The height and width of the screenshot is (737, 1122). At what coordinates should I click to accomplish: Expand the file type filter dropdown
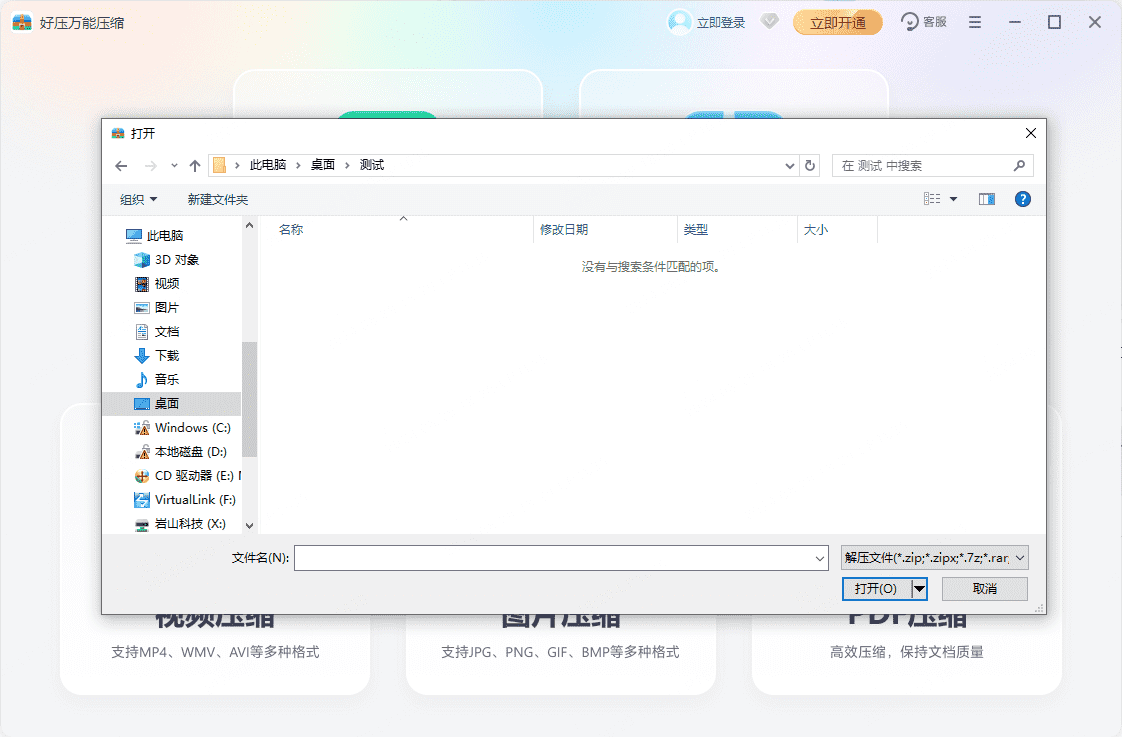point(1020,558)
